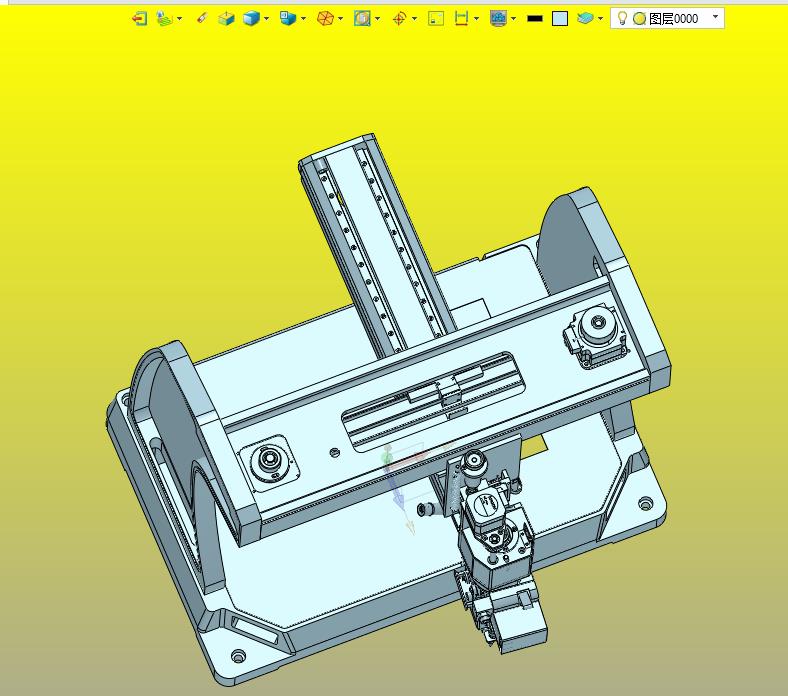Open dropdown beside monitor display icon
The image size is (788, 696).
click(x=513, y=19)
